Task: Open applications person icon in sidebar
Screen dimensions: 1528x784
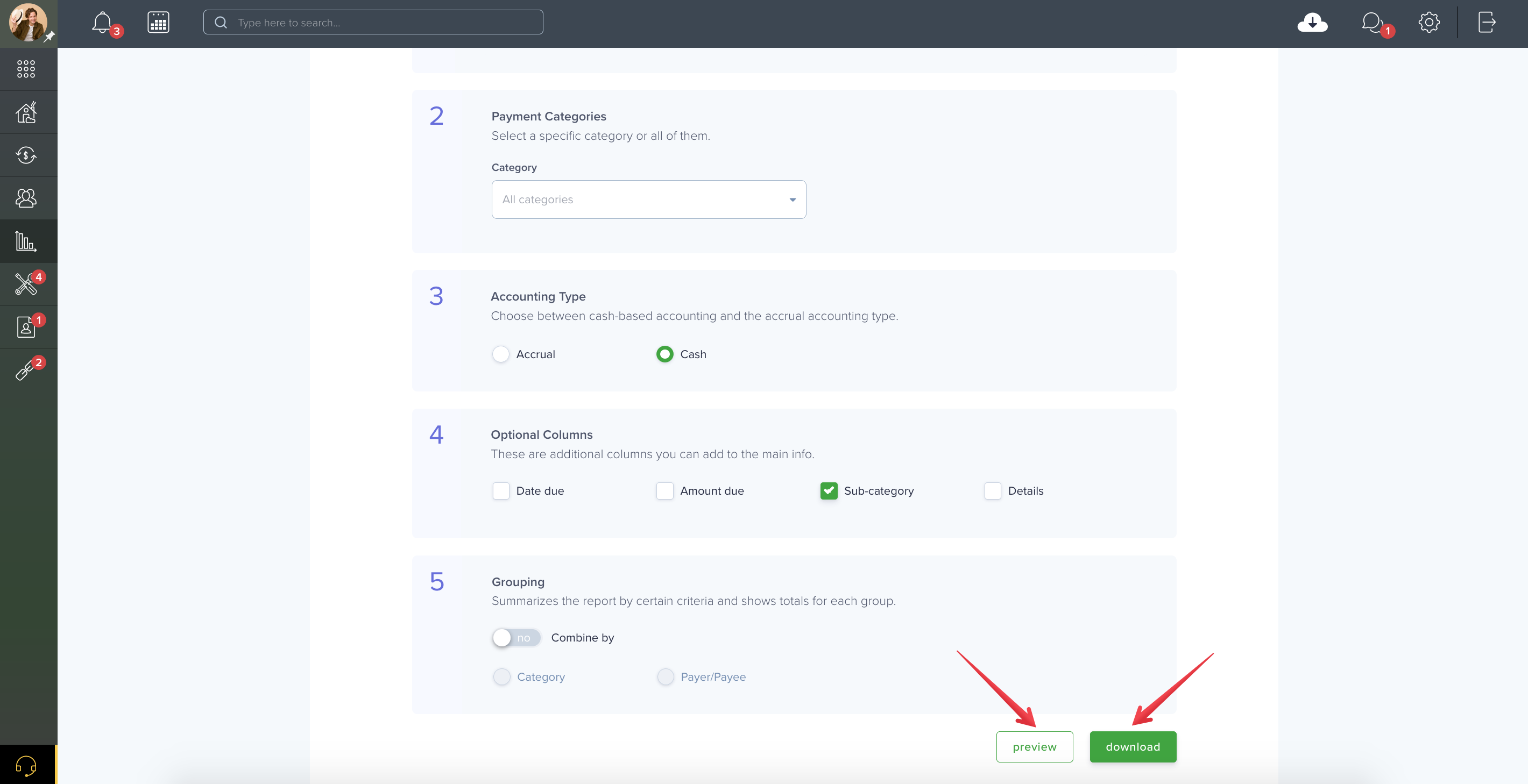Action: (x=26, y=327)
